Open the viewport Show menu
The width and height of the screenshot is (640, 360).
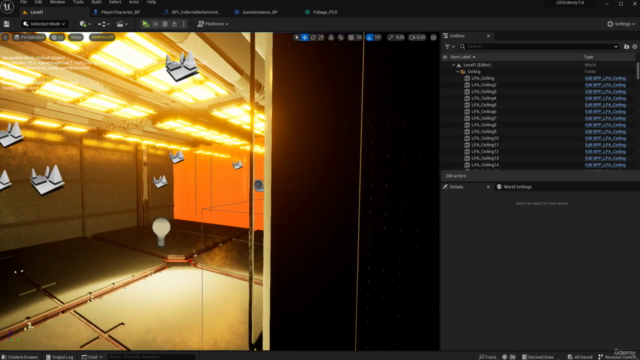[76, 37]
